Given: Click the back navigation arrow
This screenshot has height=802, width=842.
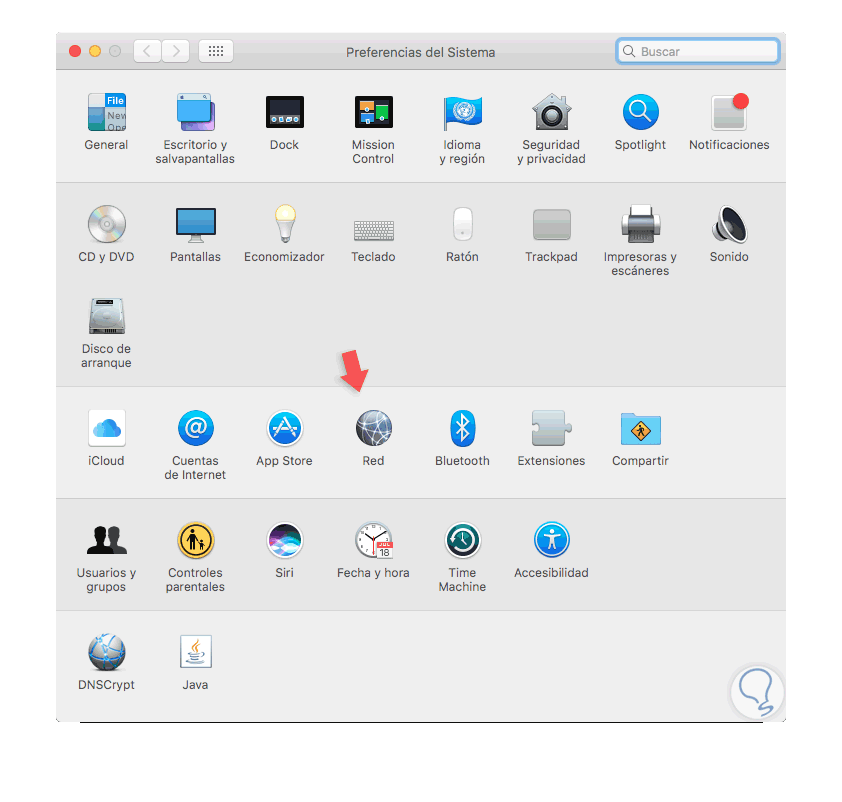Looking at the screenshot, I should 147,52.
